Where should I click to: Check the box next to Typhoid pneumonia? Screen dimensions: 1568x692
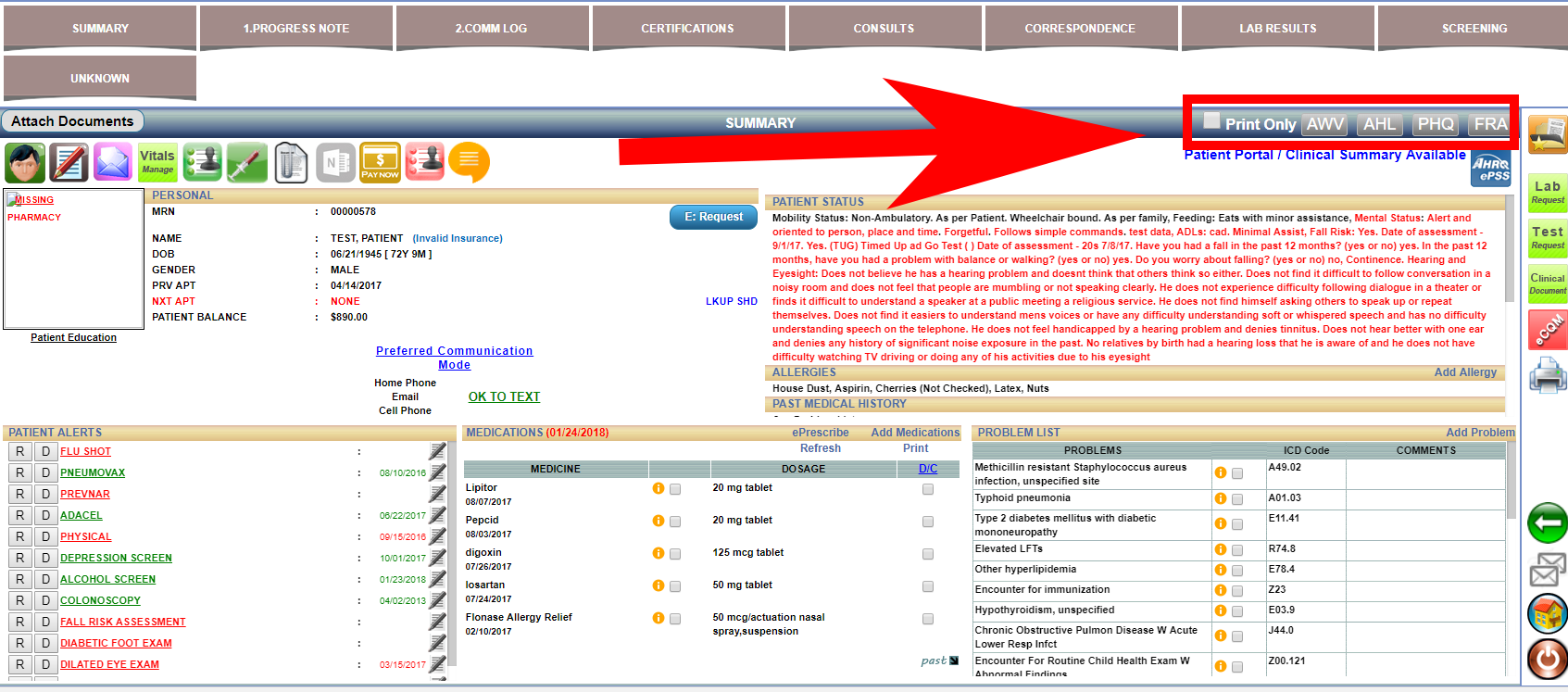pos(1236,499)
